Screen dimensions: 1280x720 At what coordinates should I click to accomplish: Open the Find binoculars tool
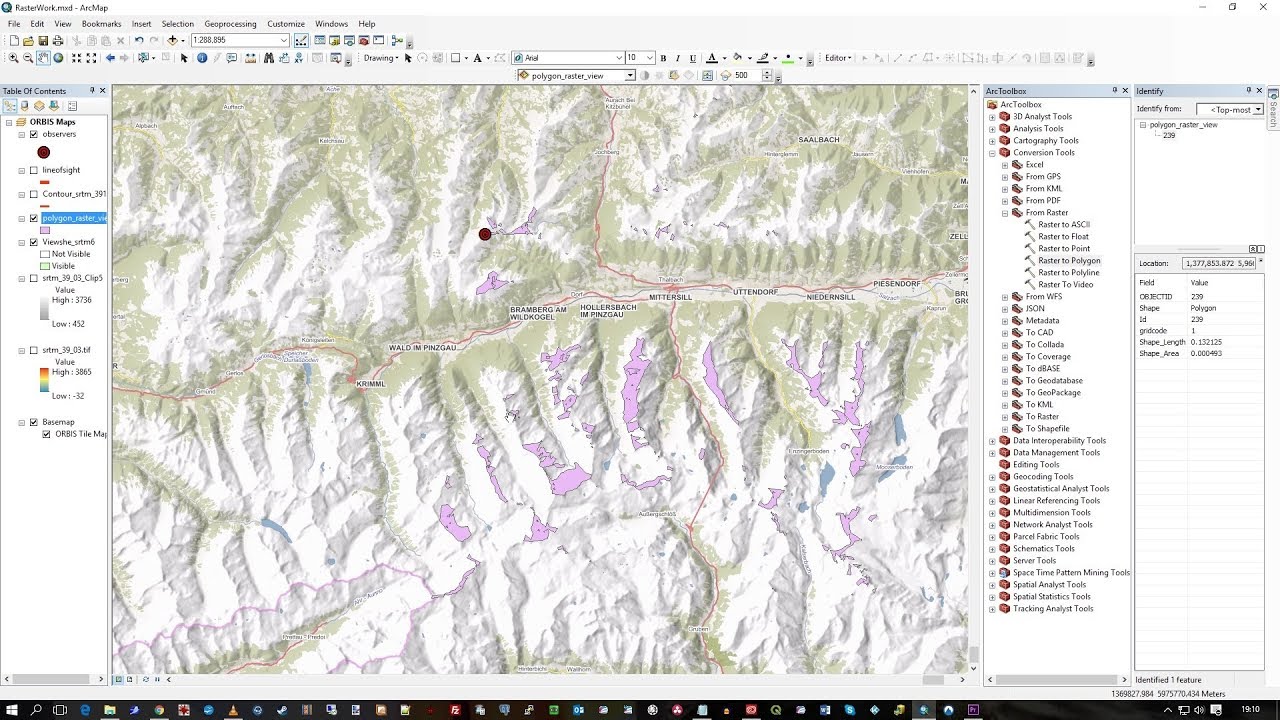point(269,58)
